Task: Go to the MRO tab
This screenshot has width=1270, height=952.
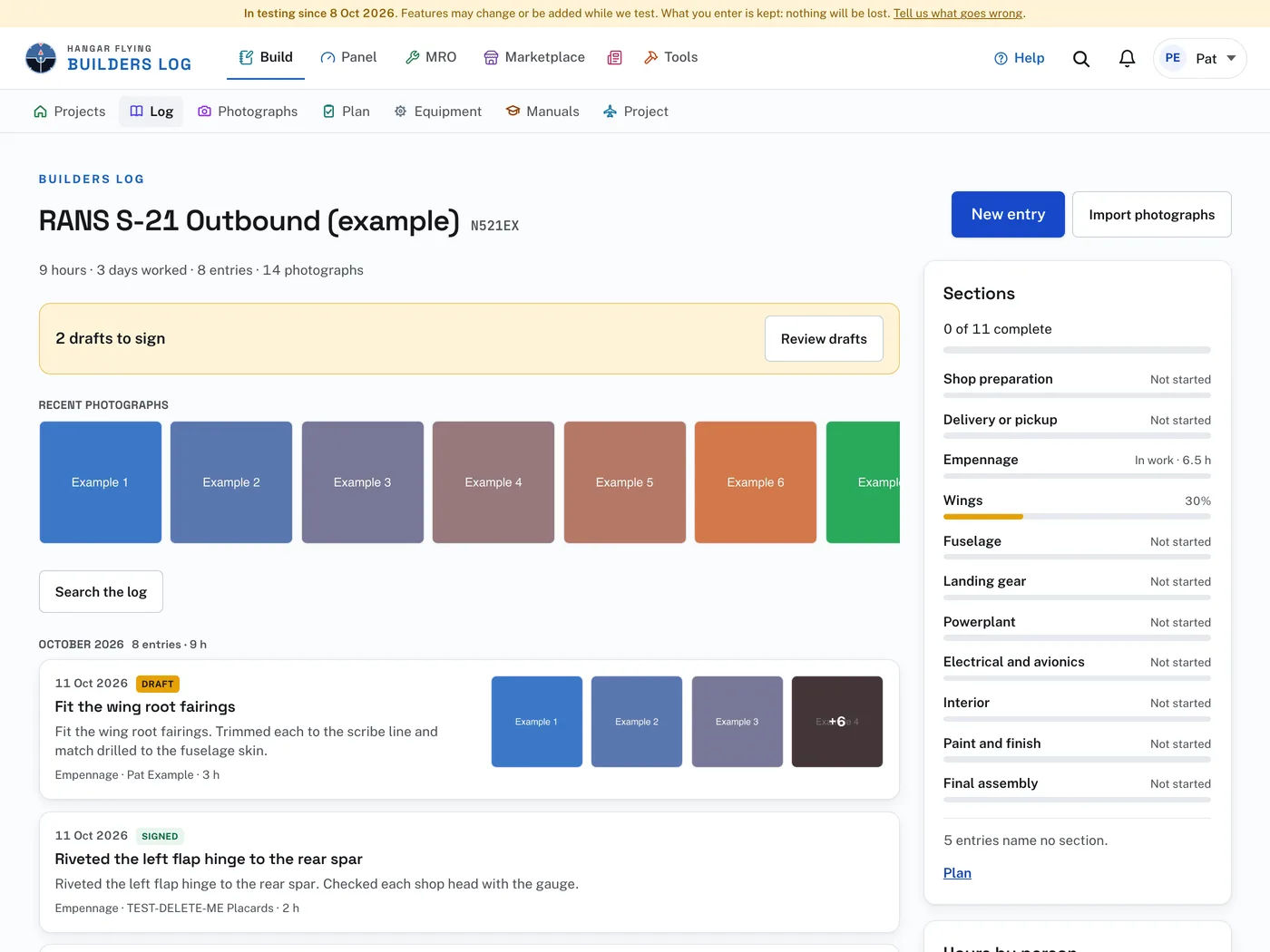Action: pyautogui.click(x=431, y=57)
